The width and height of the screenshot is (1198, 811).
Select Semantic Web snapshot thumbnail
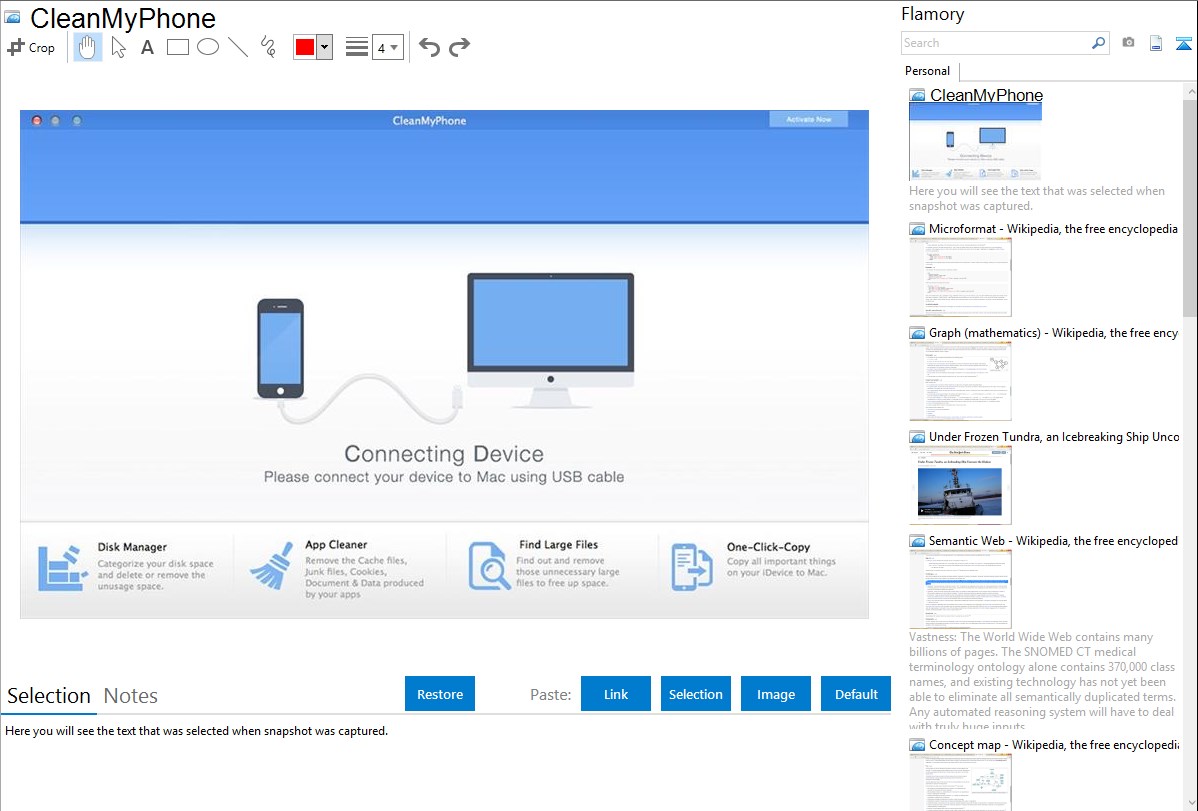tap(960, 589)
